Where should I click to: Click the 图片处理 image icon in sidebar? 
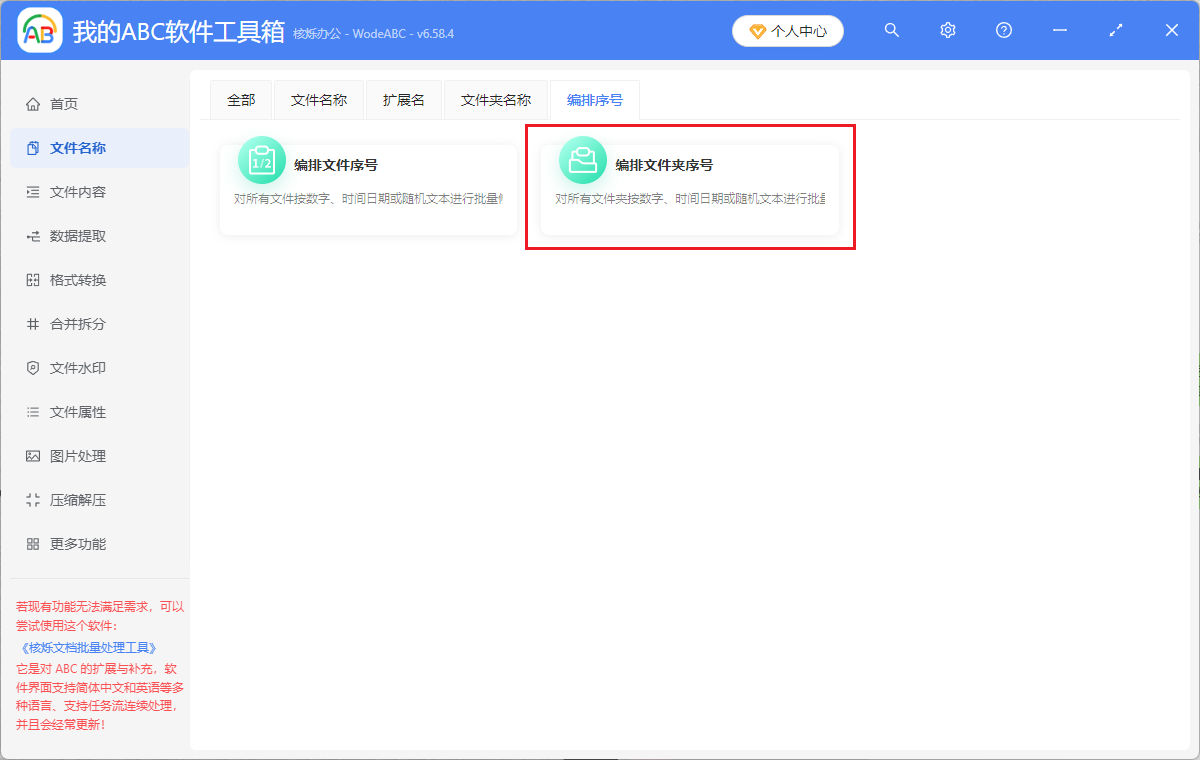[33, 456]
